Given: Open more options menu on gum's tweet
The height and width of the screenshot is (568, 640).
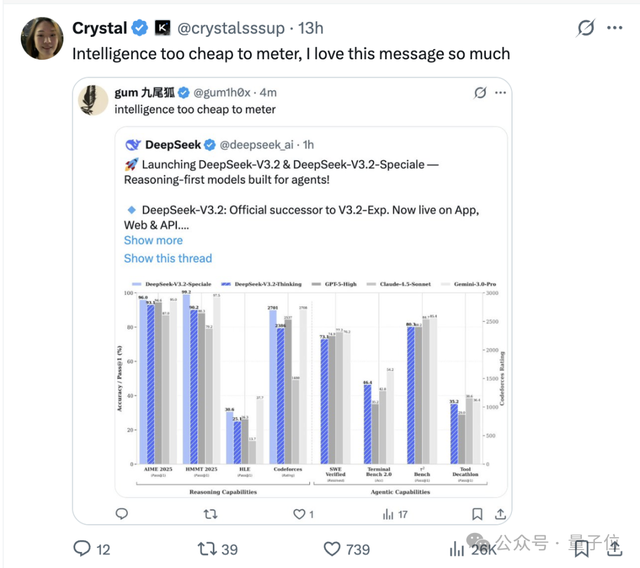Looking at the screenshot, I should tap(500, 93).
